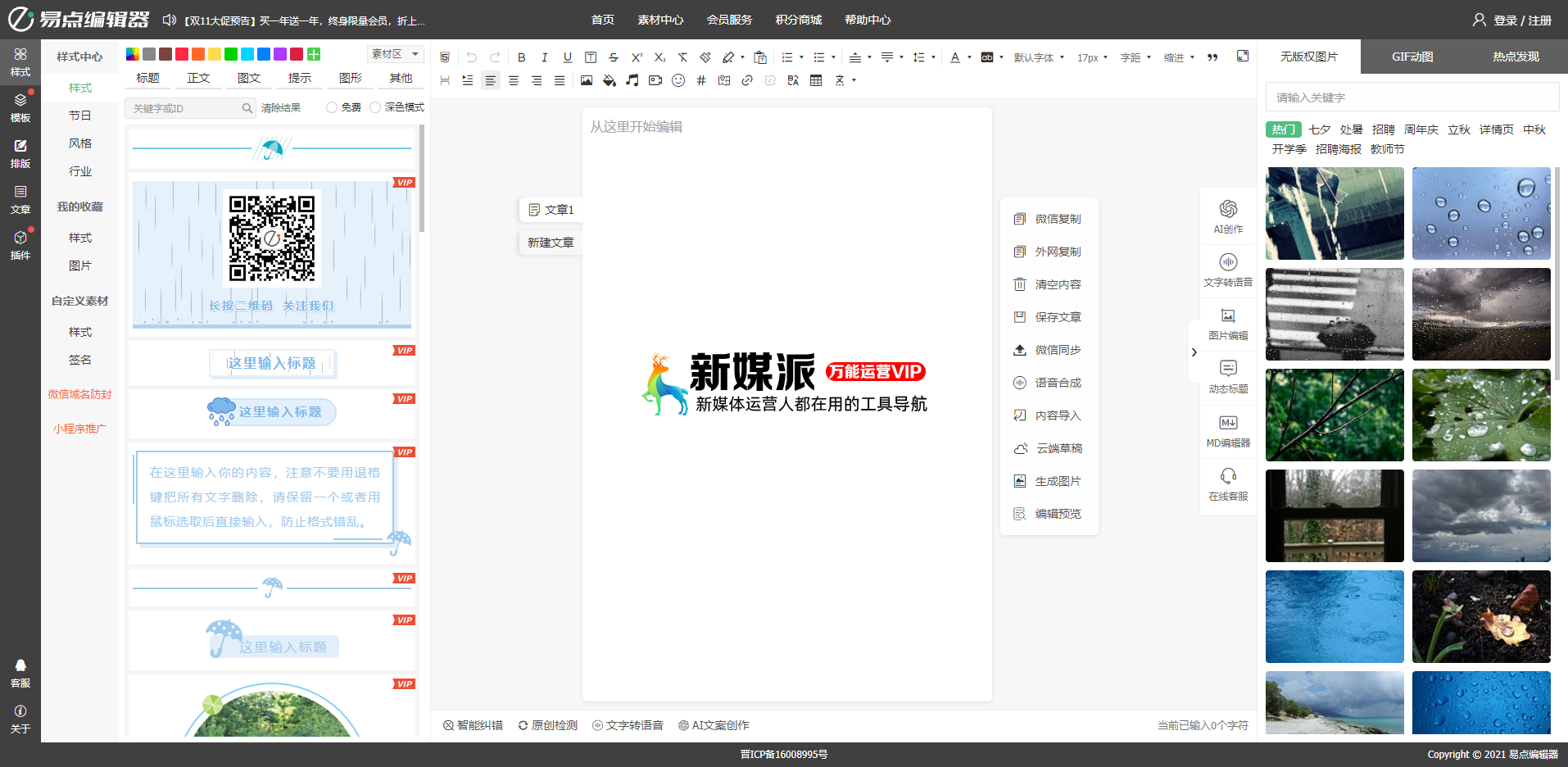The image size is (1568, 767).
Task: Insert an image via toolbar picture icon
Action: [x=587, y=80]
